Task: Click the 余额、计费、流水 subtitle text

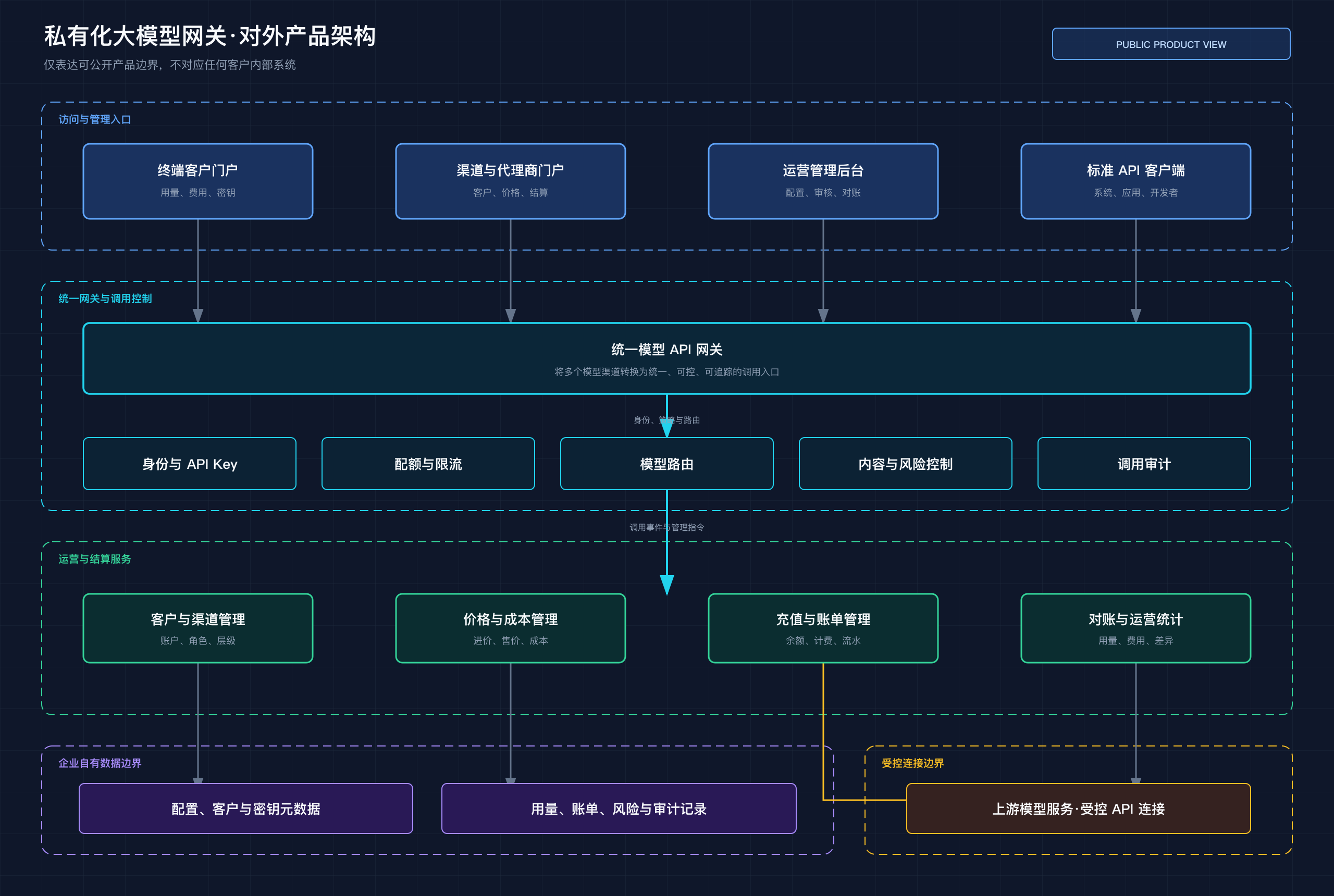Action: point(823,641)
